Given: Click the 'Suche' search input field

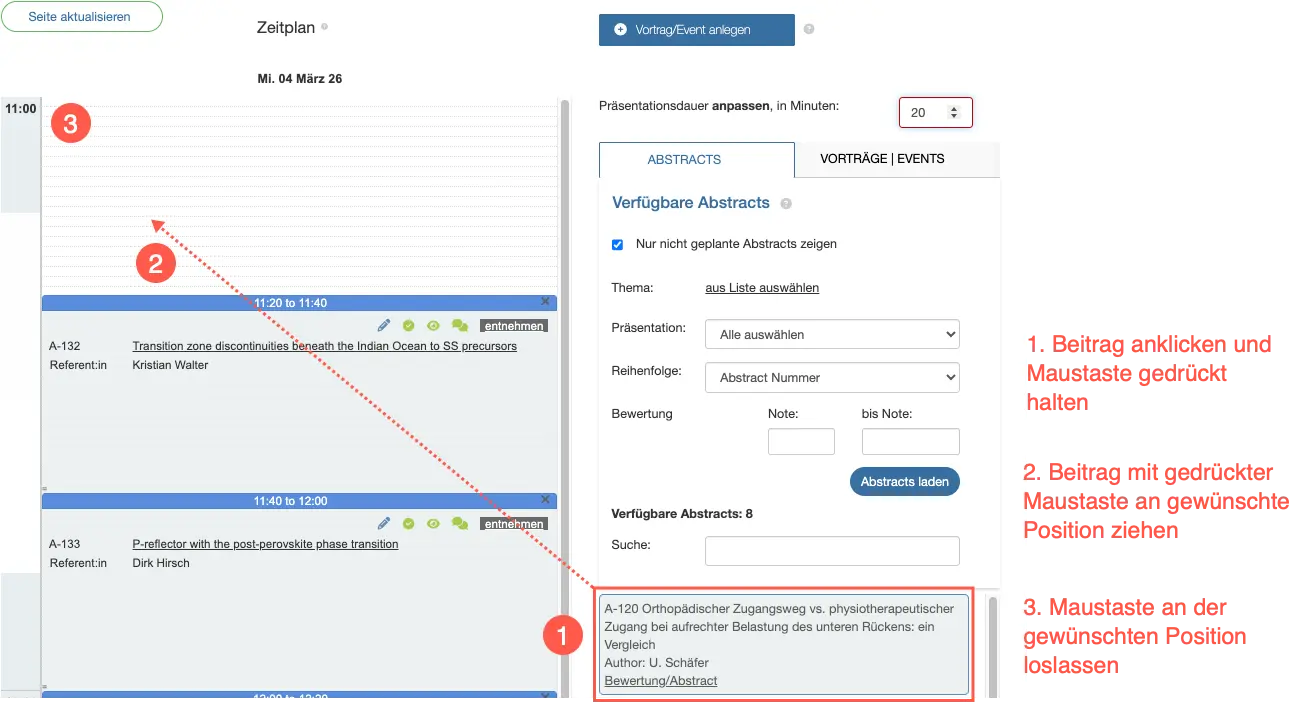Looking at the screenshot, I should click(x=831, y=551).
